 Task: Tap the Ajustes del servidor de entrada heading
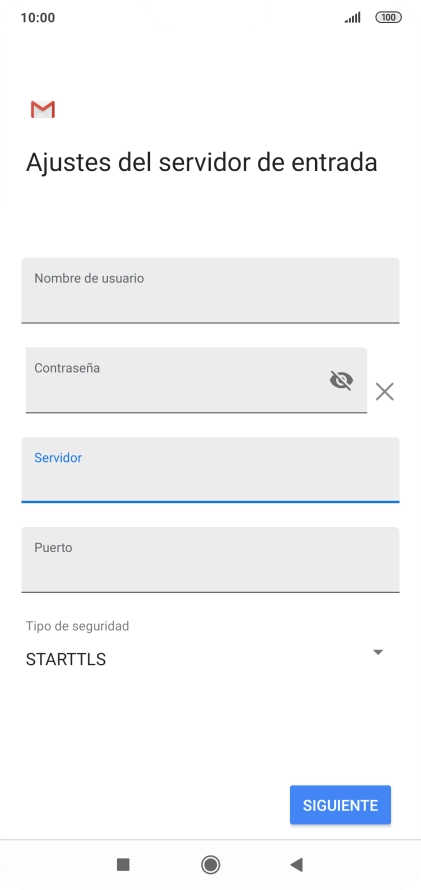point(201,162)
